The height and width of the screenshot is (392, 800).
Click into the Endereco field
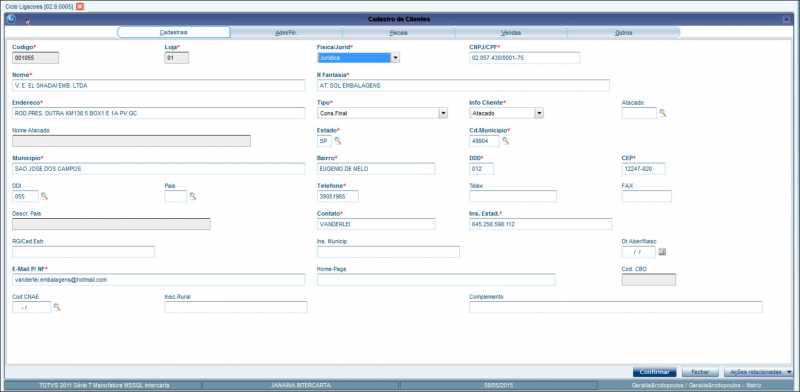click(x=158, y=113)
